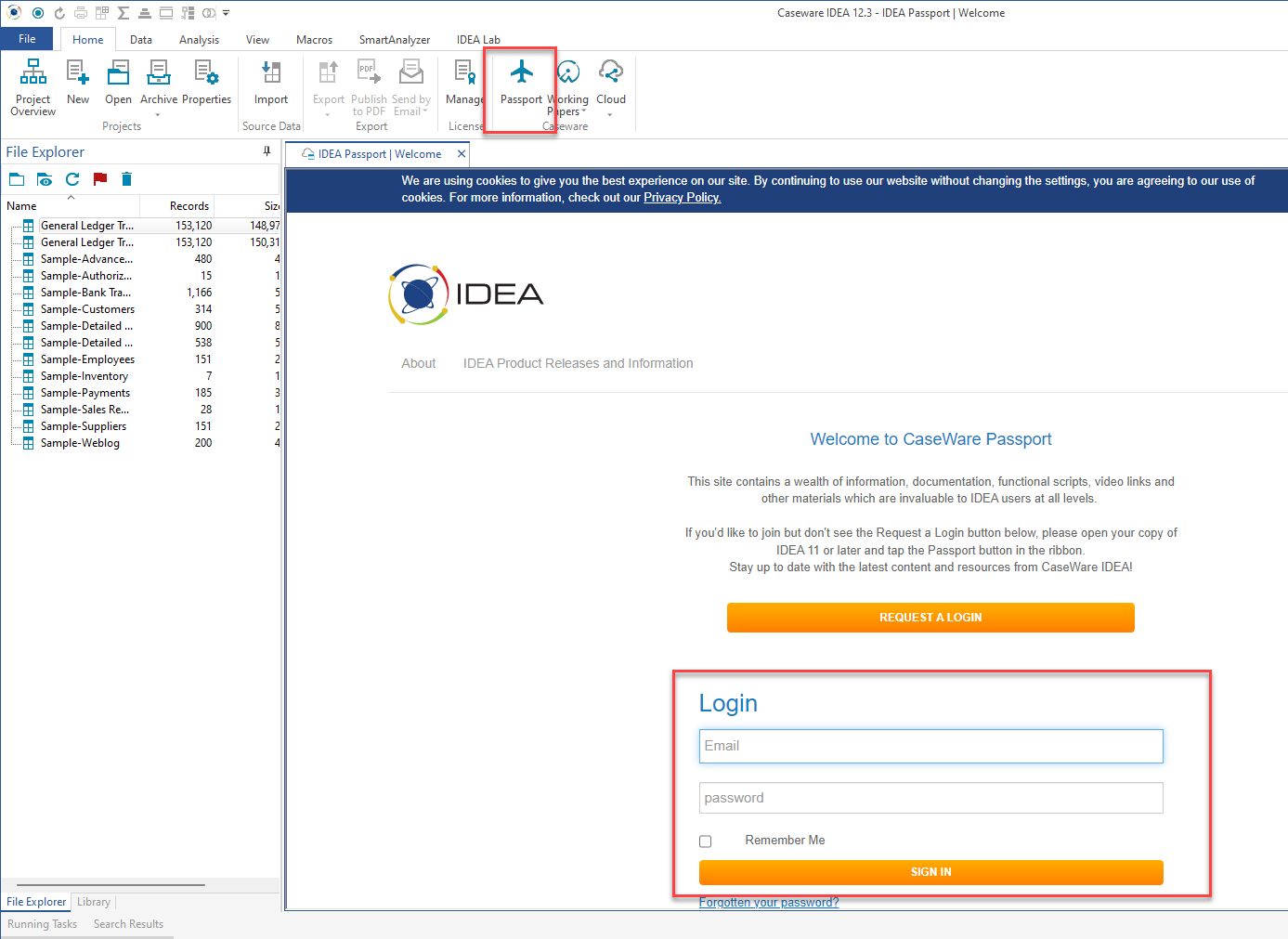
Task: Click the Forgotten your password link
Action: [x=769, y=902]
